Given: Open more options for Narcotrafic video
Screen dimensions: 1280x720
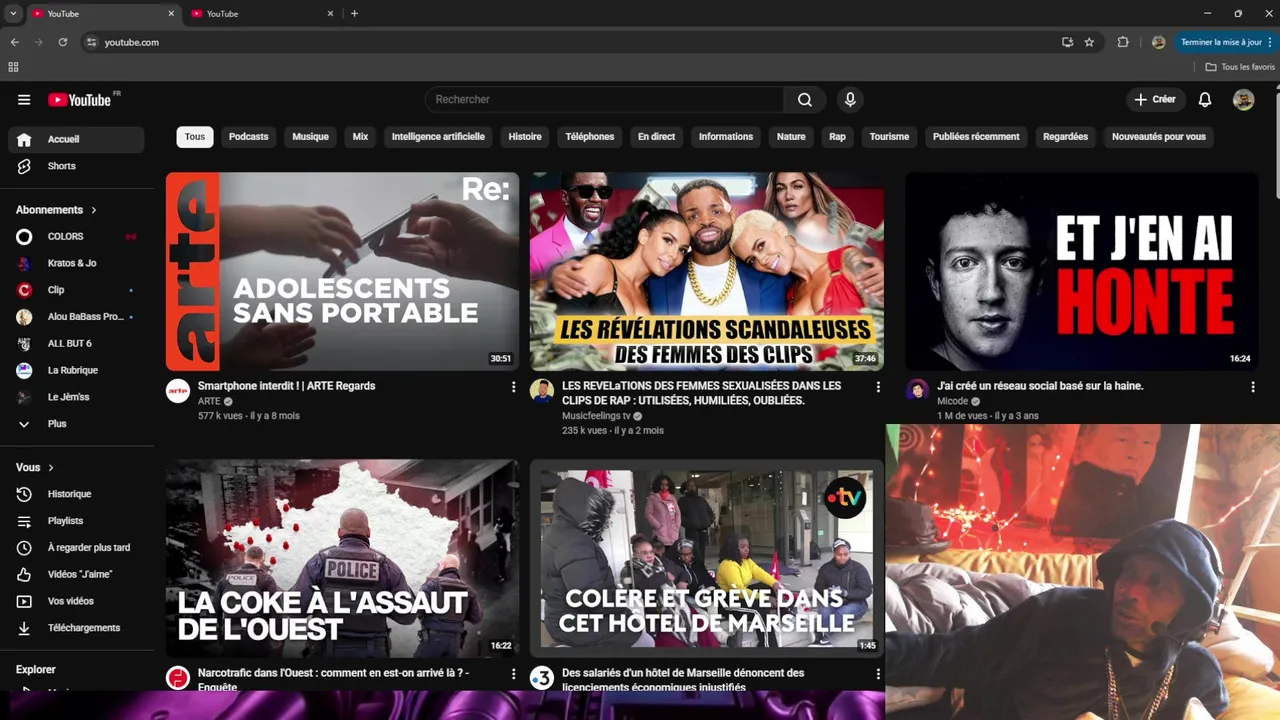Looking at the screenshot, I should (514, 674).
